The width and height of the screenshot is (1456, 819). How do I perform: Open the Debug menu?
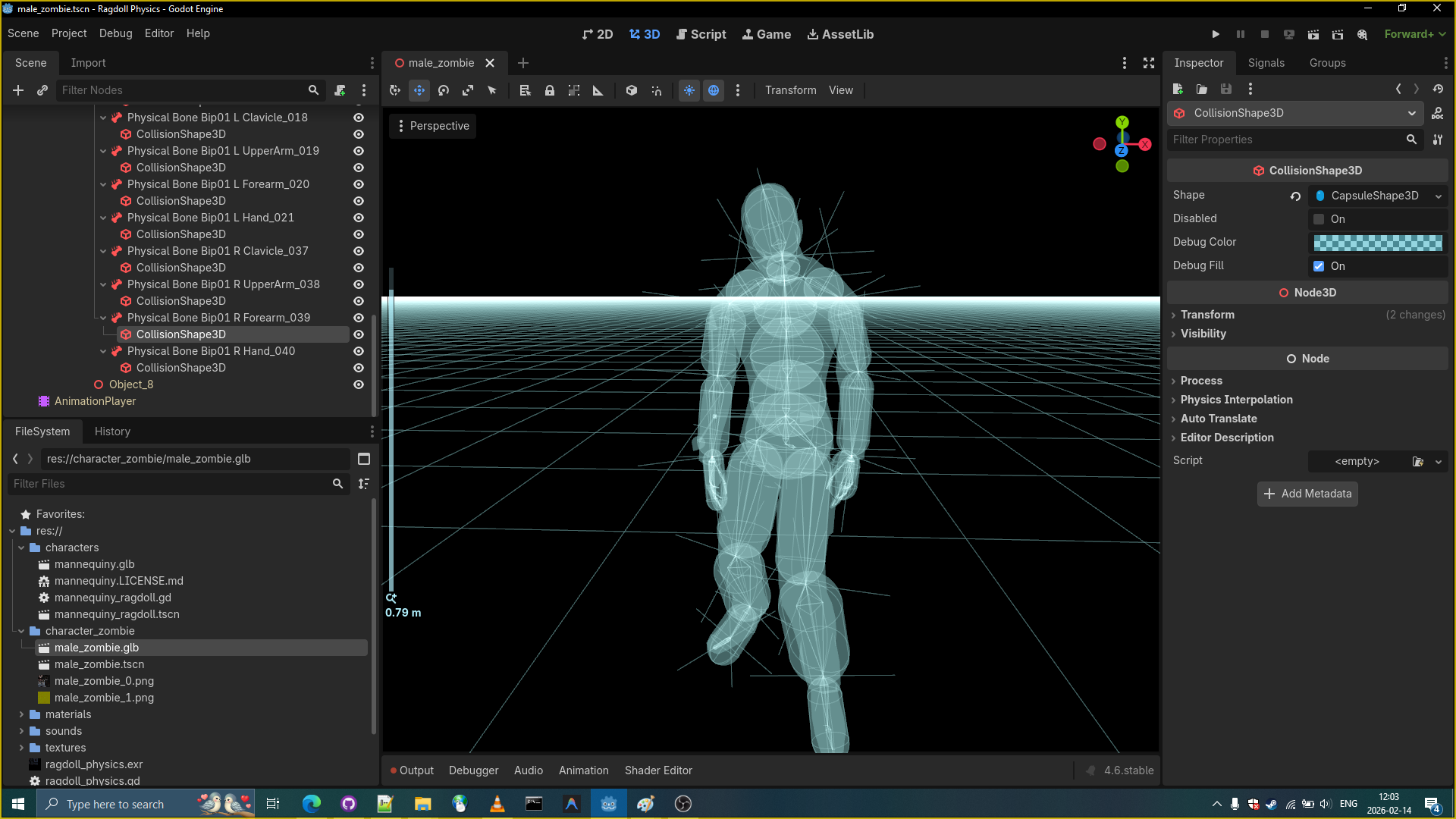tap(115, 33)
